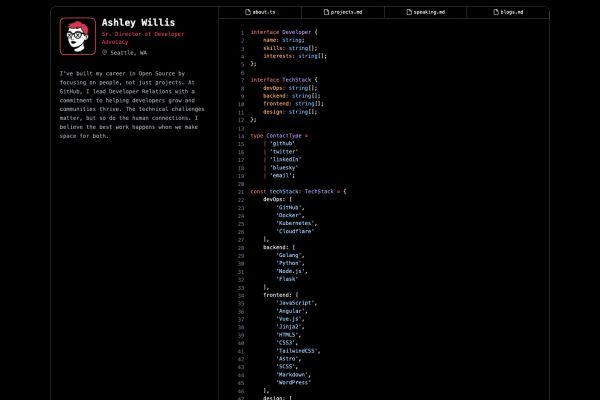Click the file icon on speaking.md tab
Viewport: 600px width, 400px height.
point(409,12)
